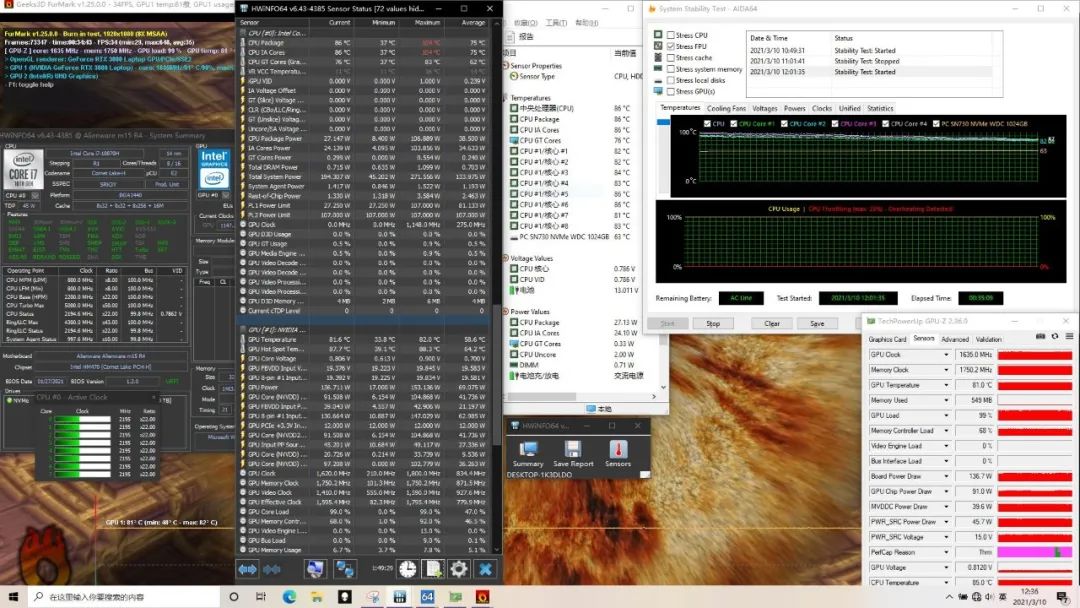Screen dimensions: 1080x608
Task: Click the Save Report floppy icon
Action: [x=573, y=449]
